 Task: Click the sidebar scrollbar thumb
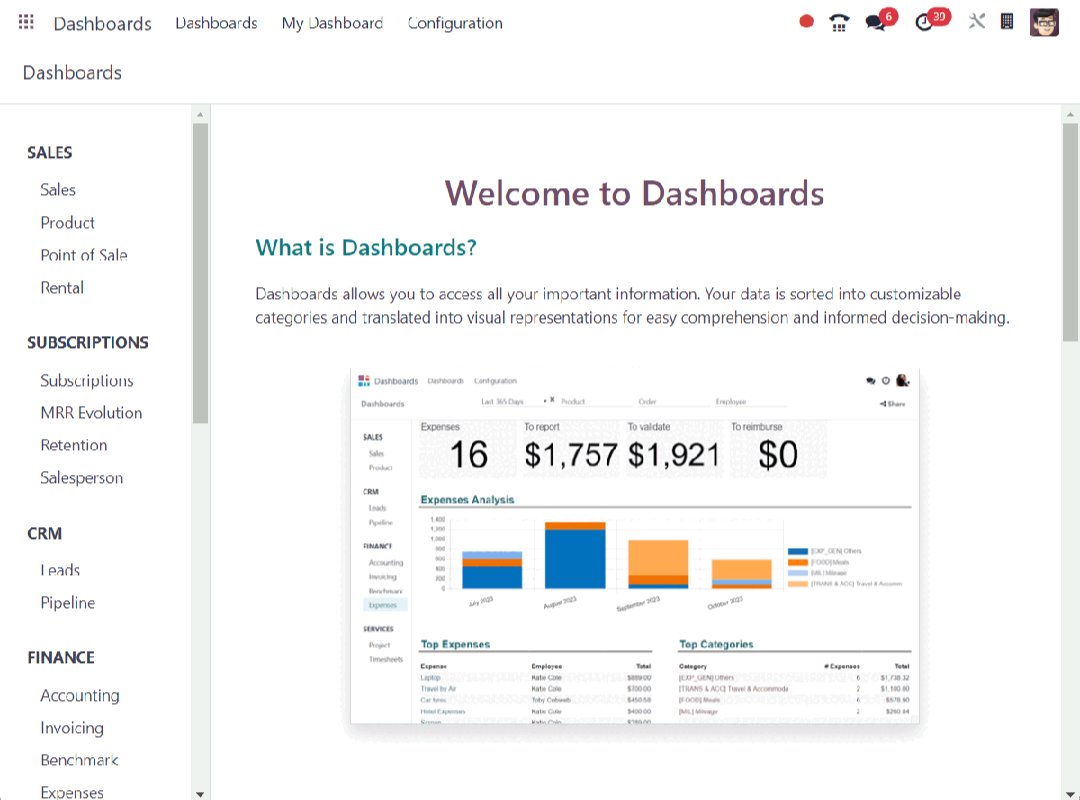(x=200, y=273)
